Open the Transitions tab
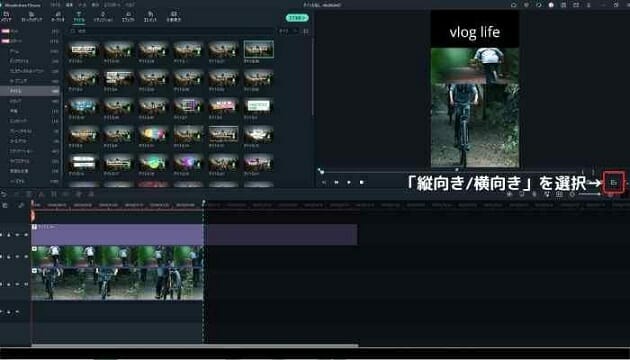Screen dimensions: 630x360 point(103,16)
